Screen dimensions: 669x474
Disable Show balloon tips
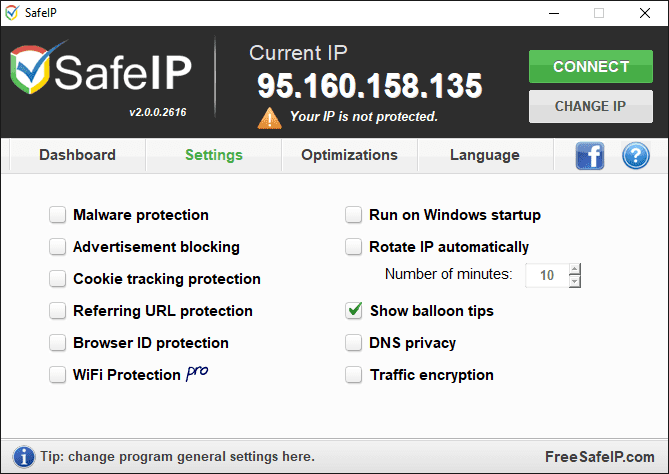(x=354, y=311)
